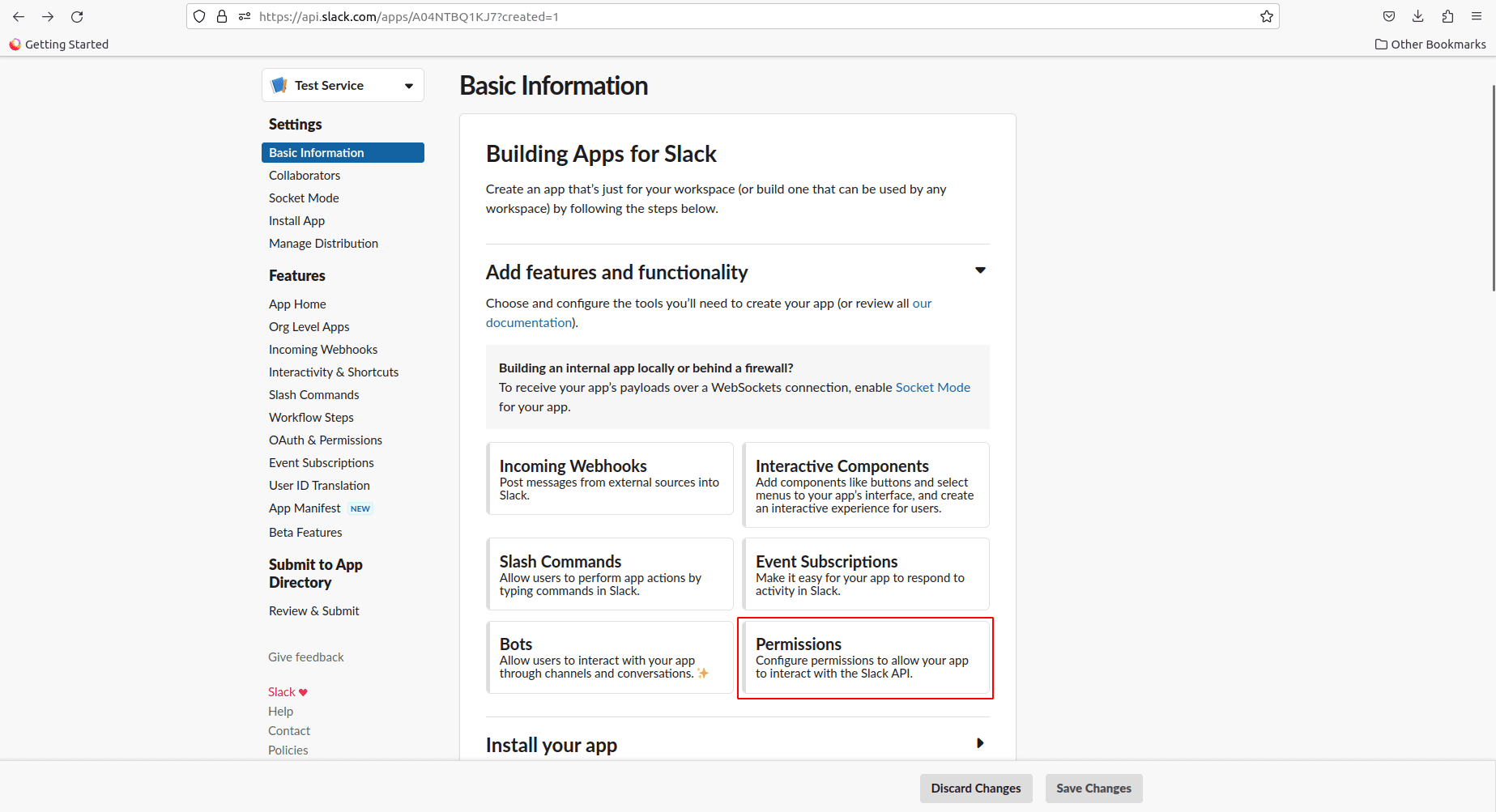The height and width of the screenshot is (812, 1496).
Task: Expand the Install your app section
Action: [980, 743]
